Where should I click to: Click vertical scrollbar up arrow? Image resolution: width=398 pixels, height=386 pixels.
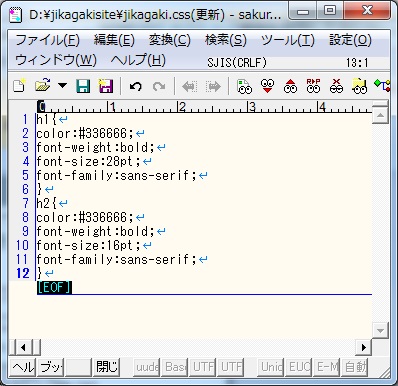tap(380, 115)
